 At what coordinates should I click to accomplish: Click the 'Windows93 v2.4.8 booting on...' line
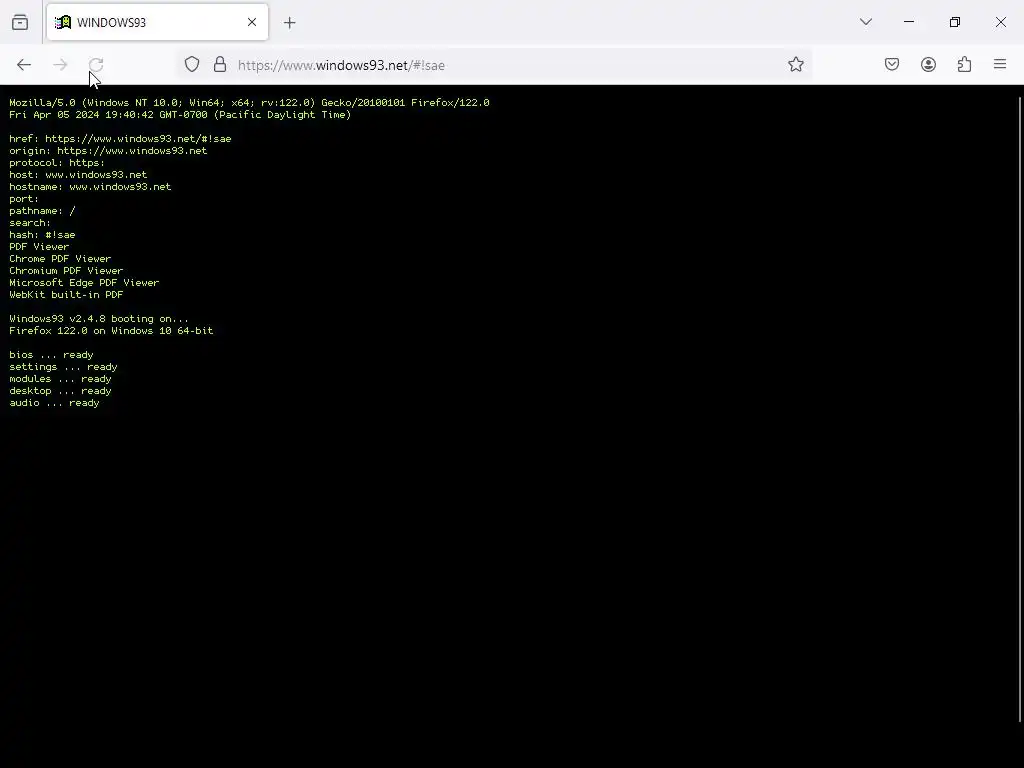pyautogui.click(x=99, y=319)
